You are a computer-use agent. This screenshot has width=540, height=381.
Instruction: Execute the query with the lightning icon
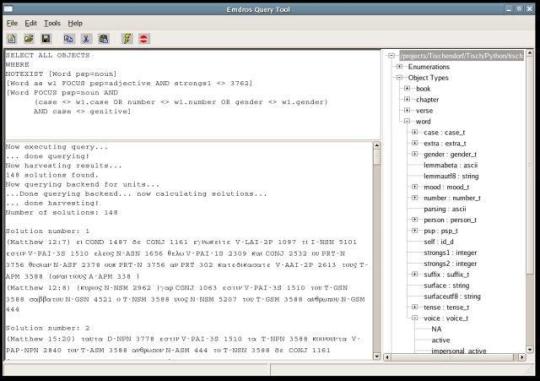coord(127,39)
